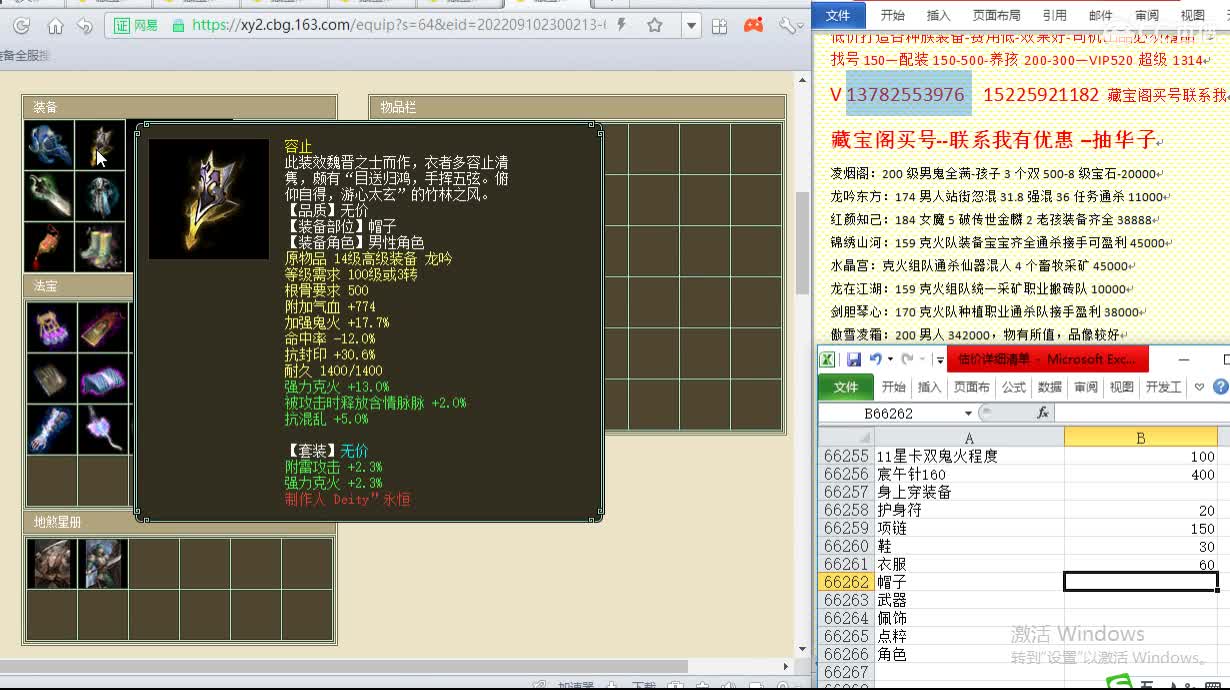Click the red amulet pendant equipment icon
The image size is (1230, 690).
point(50,247)
